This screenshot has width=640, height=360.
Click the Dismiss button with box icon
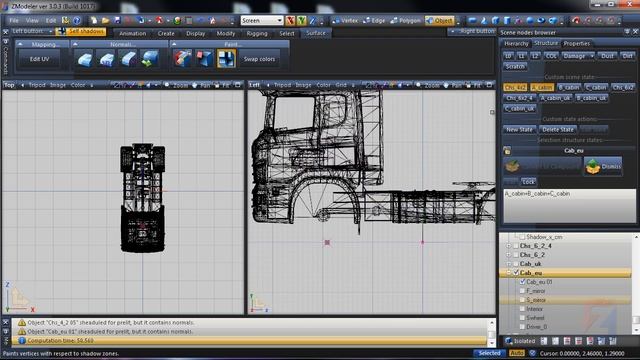tap(603, 166)
